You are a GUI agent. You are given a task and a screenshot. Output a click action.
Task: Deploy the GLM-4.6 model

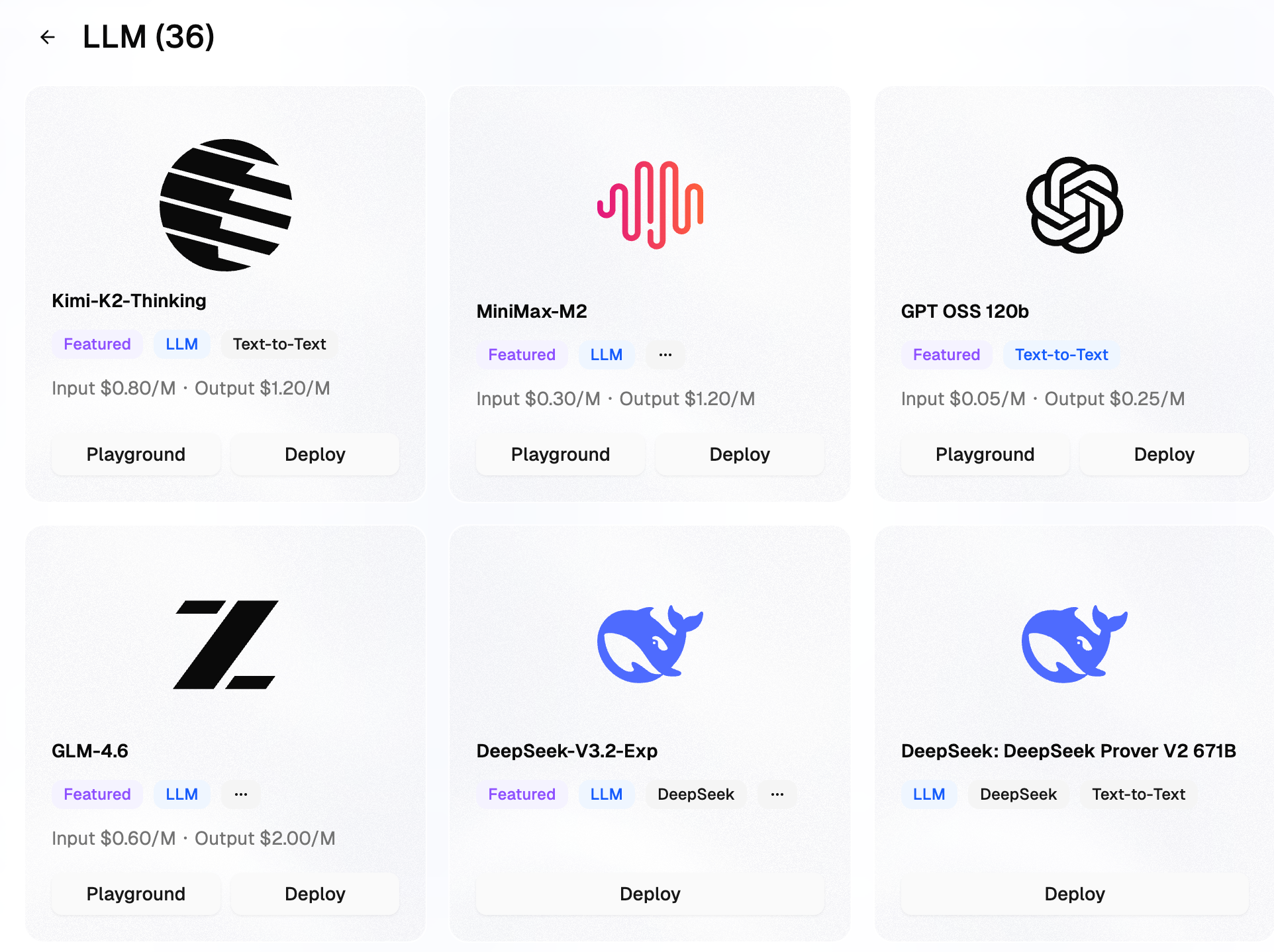tap(315, 894)
